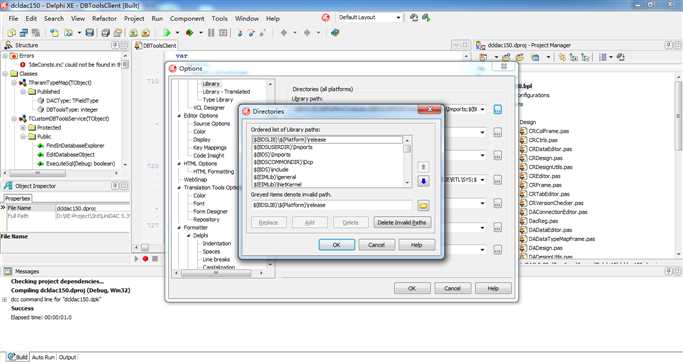Click Cancel in Options dialog

[452, 288]
